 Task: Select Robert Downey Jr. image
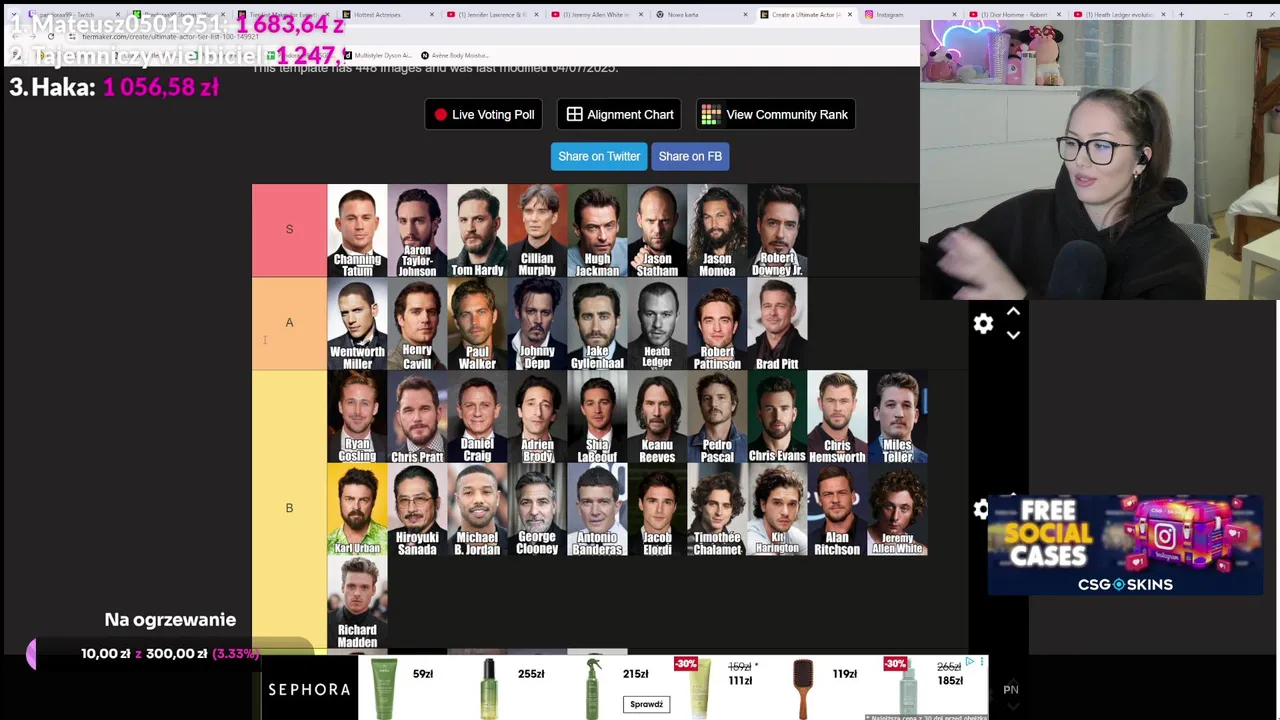coord(777,230)
